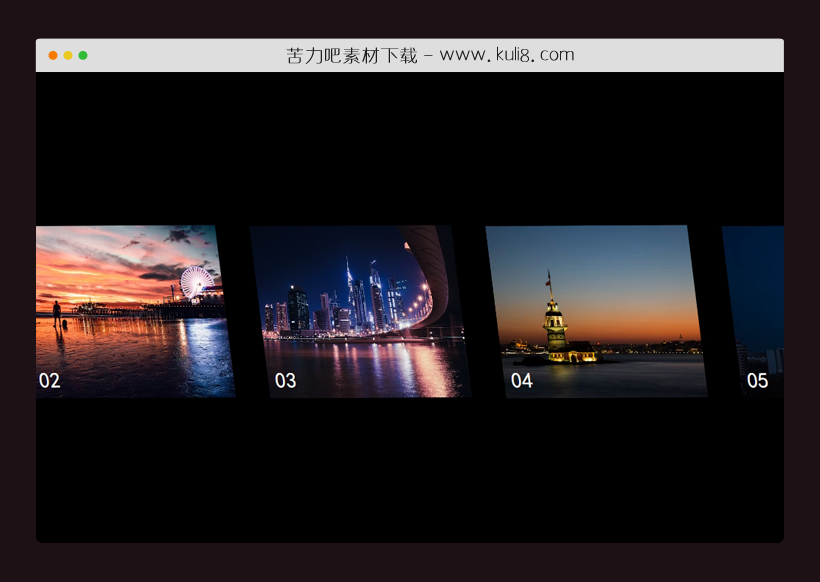Click the yellow minimize window button
The width and height of the screenshot is (820, 582).
pos(68,55)
